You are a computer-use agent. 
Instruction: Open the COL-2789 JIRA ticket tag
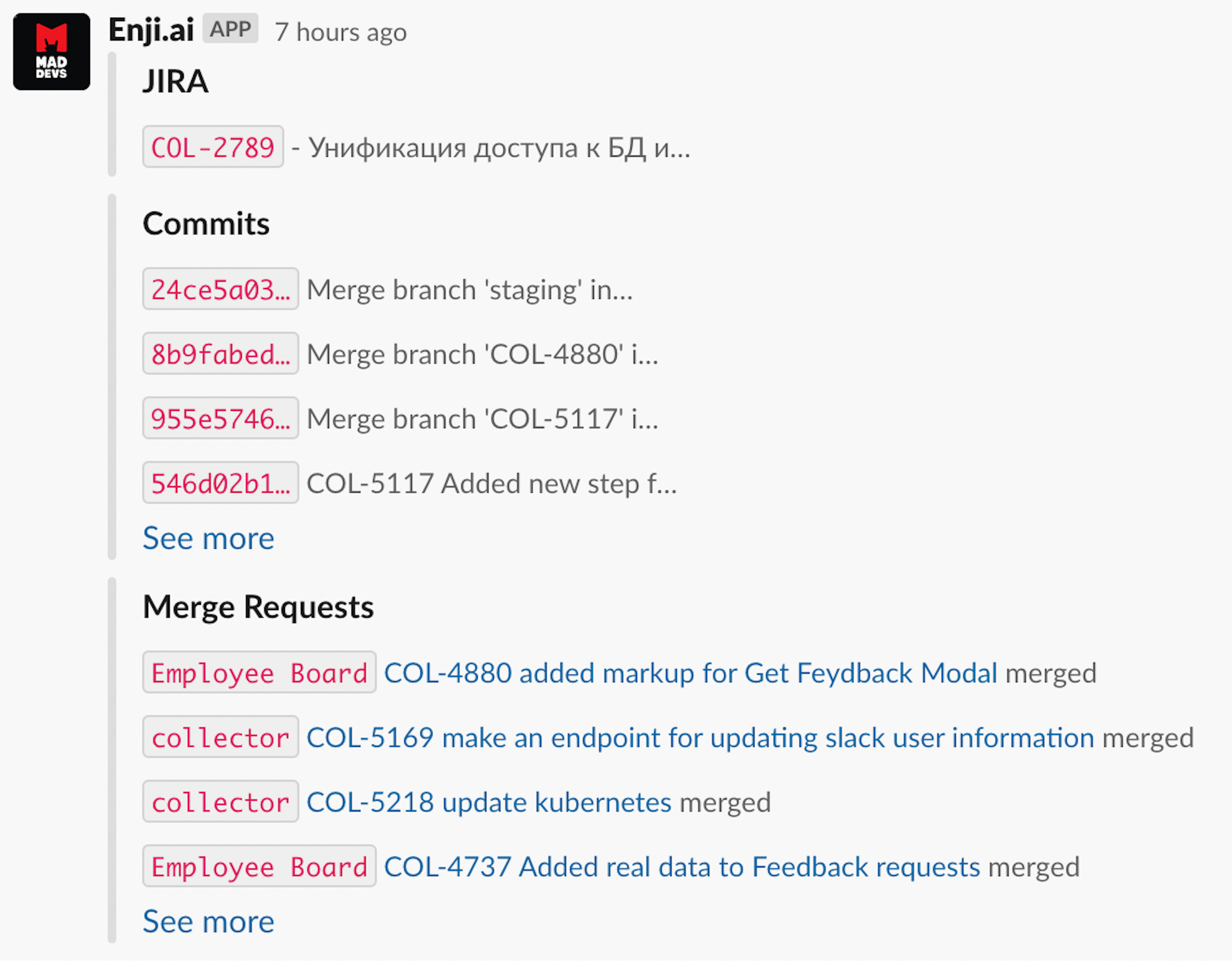(x=213, y=147)
